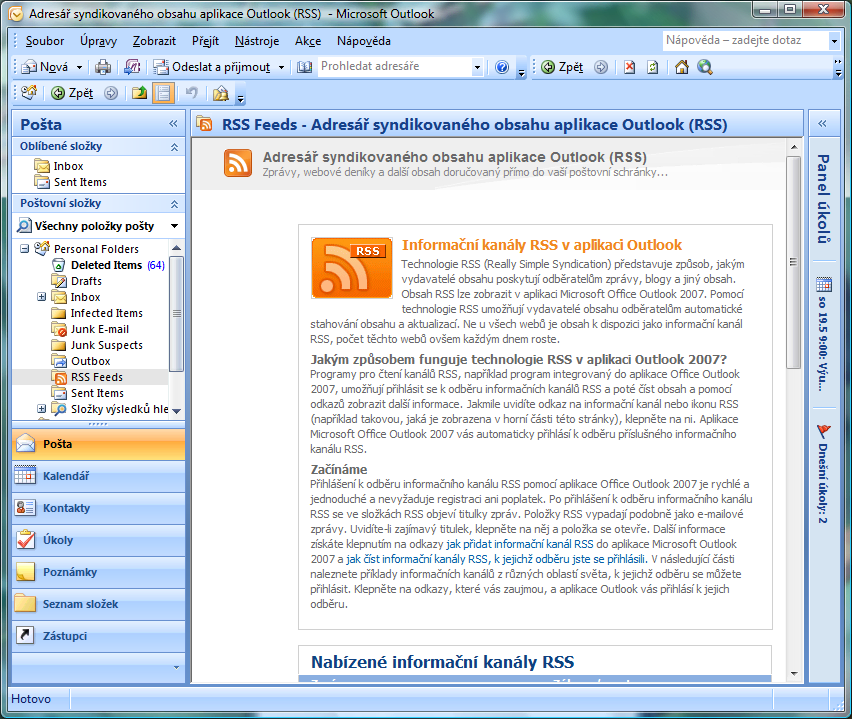Open the Akce menu
The image size is (852, 719).
coord(308,41)
